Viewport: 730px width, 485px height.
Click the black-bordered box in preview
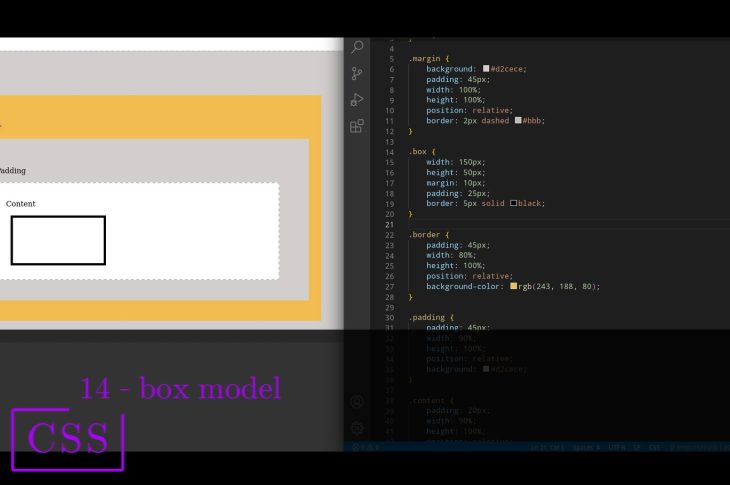(58, 240)
